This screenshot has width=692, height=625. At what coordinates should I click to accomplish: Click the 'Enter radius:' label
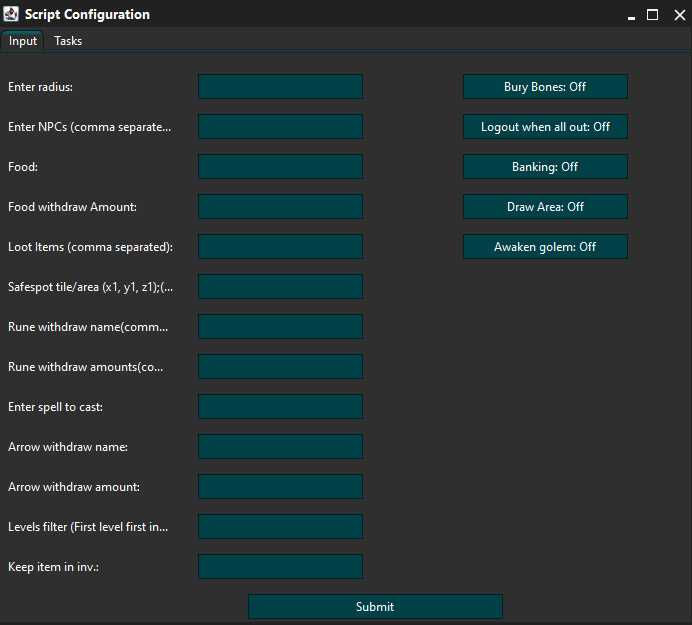click(41, 87)
